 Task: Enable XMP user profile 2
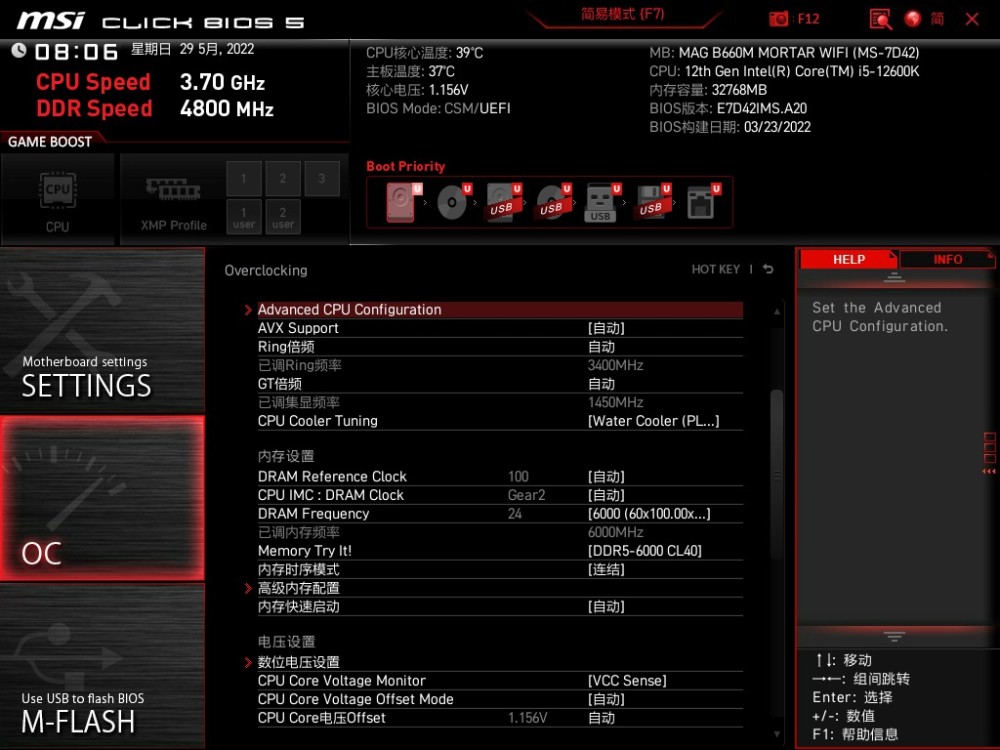coord(283,217)
